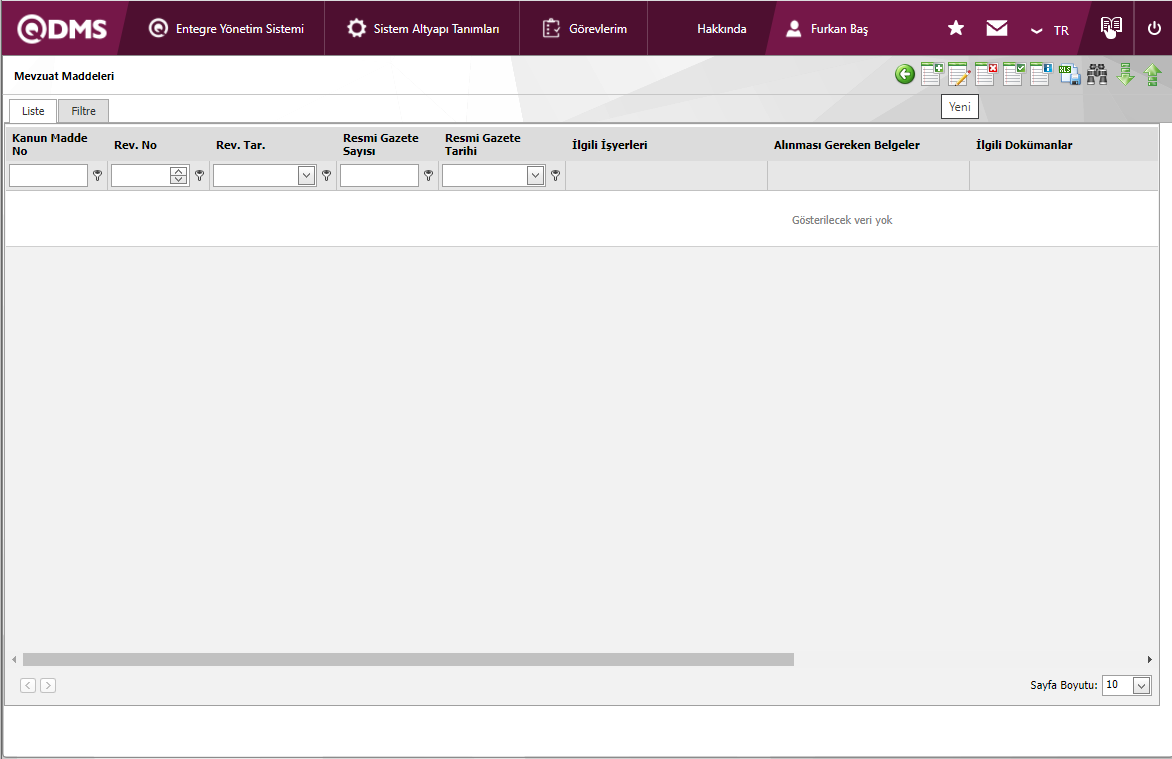Focus the Rev. No filter field

pos(141,176)
